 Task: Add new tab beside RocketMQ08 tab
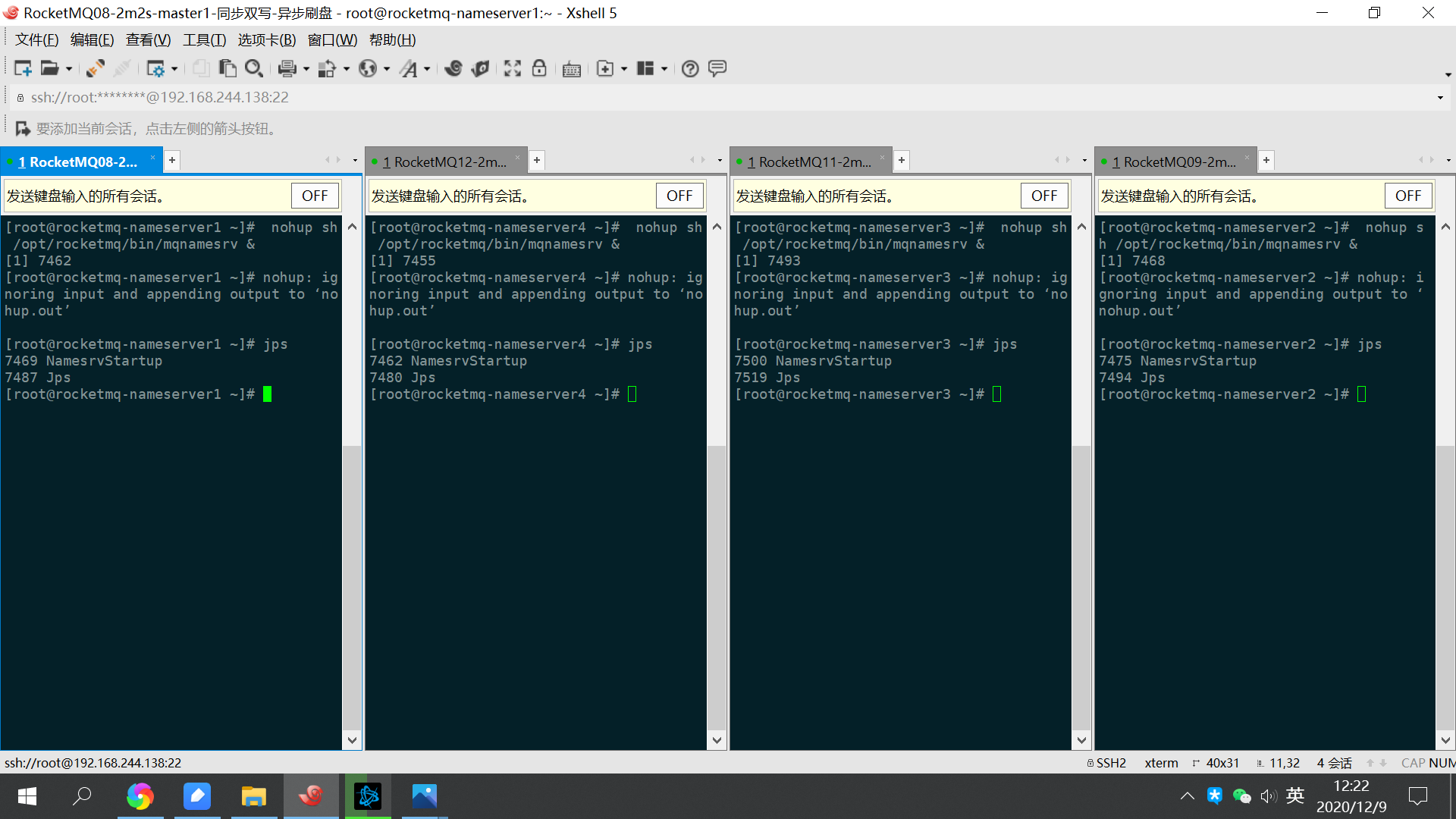pyautogui.click(x=172, y=160)
